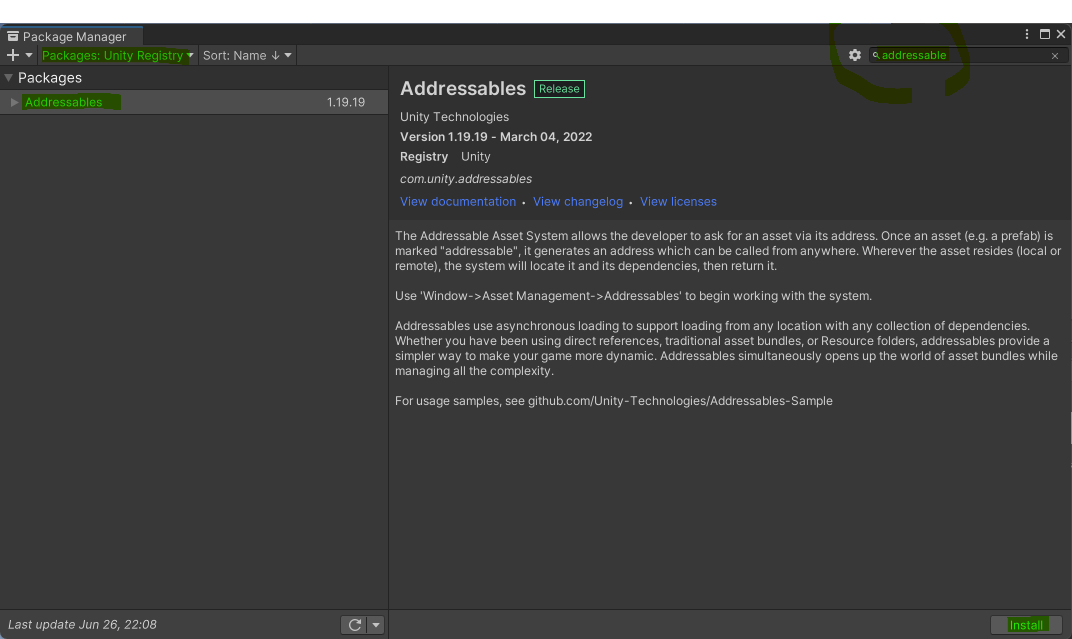Clear the search field with X

(x=1055, y=56)
